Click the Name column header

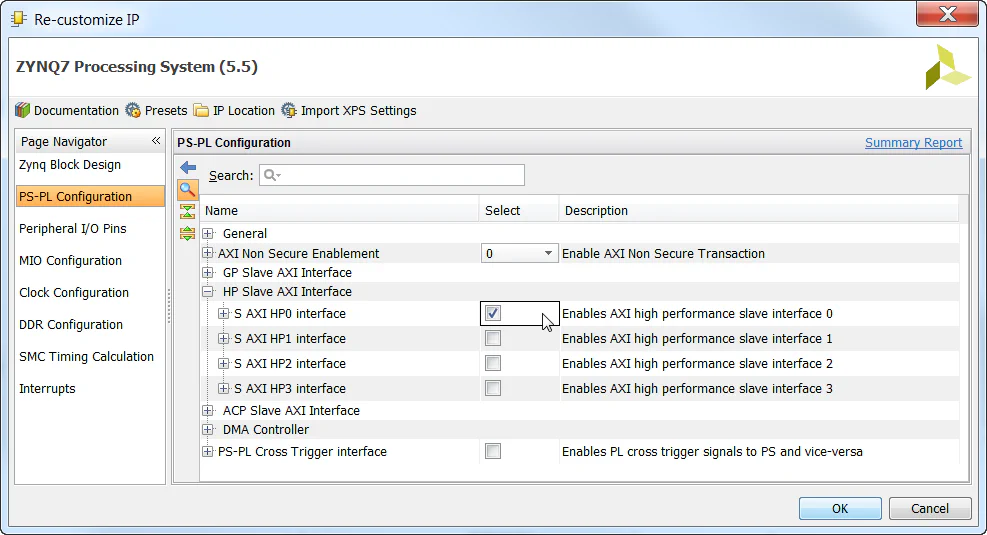(x=339, y=211)
